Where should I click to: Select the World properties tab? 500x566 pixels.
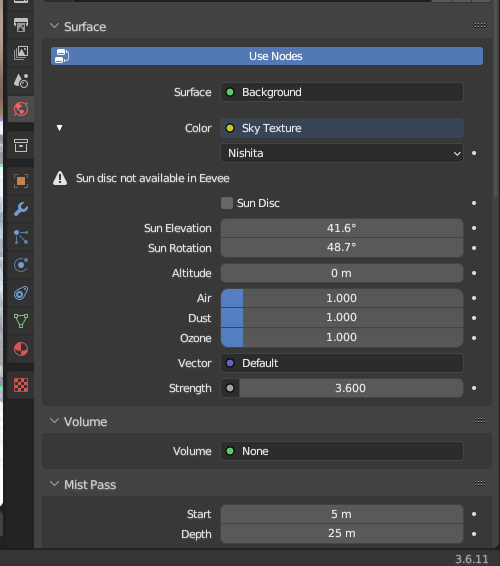click(21, 109)
